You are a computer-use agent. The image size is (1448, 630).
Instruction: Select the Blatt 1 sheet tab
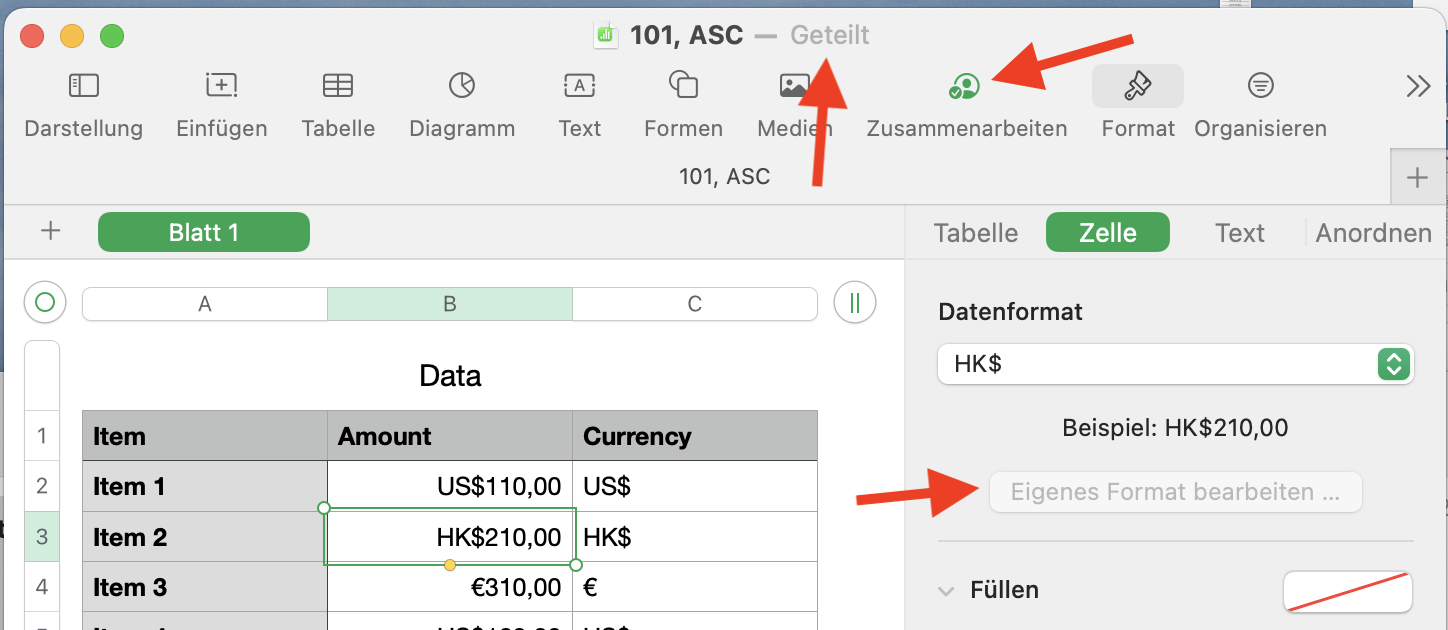(x=204, y=233)
